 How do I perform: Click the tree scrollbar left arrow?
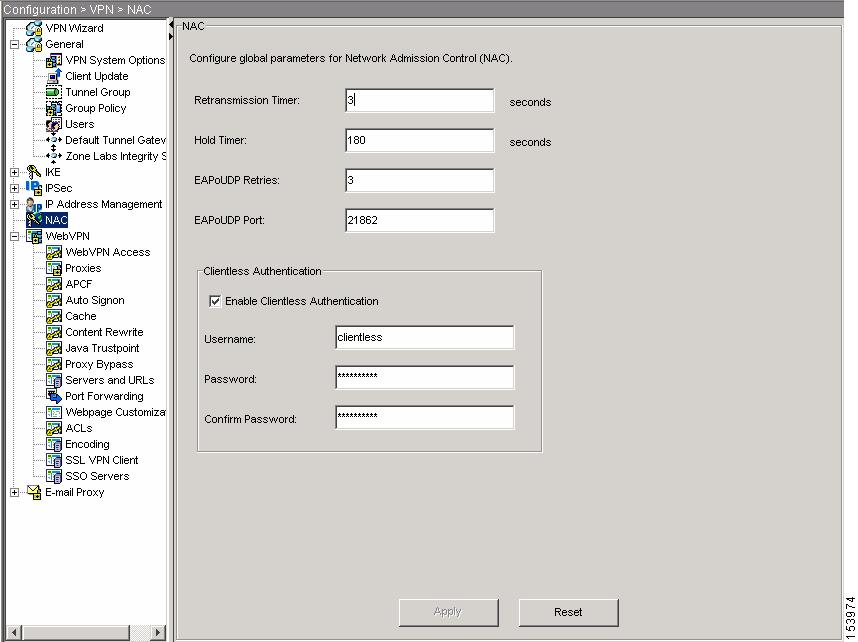pyautogui.click(x=15, y=632)
